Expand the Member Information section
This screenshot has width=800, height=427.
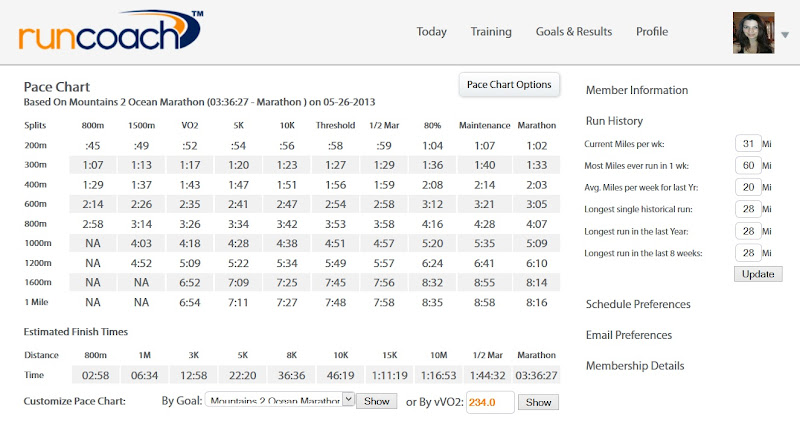pyautogui.click(x=637, y=90)
